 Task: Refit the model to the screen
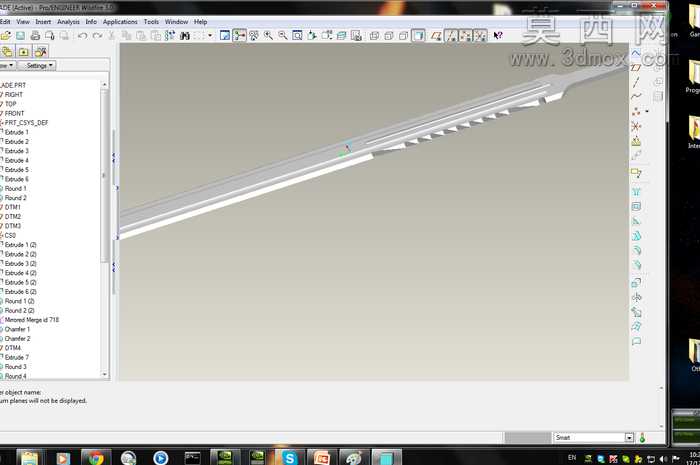click(x=297, y=36)
